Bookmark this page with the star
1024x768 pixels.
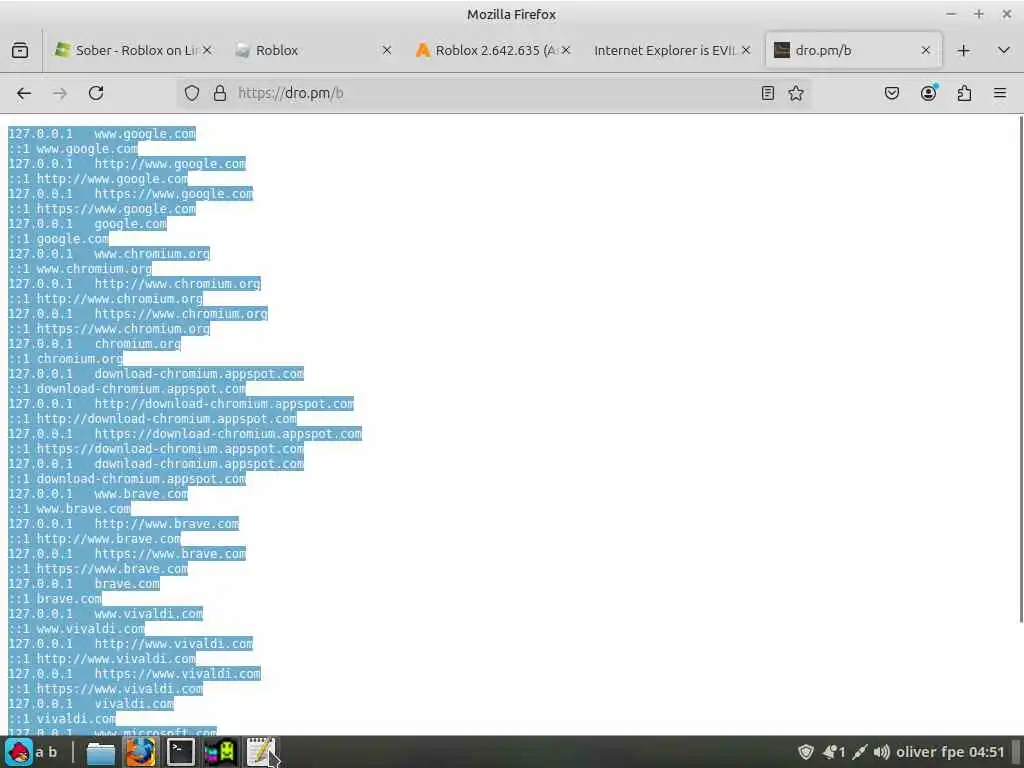796,93
